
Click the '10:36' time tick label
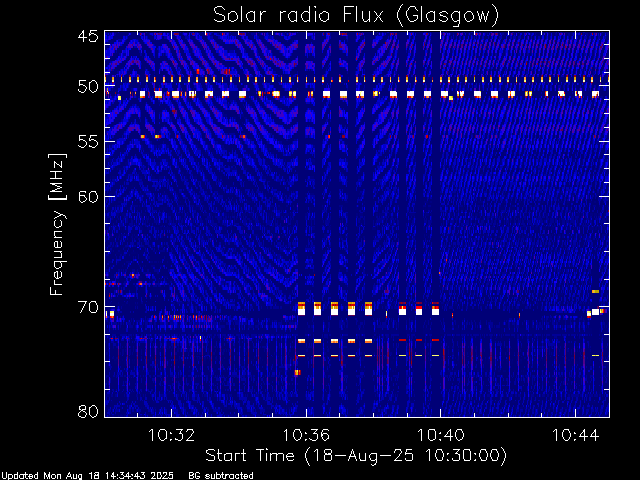(x=306, y=435)
